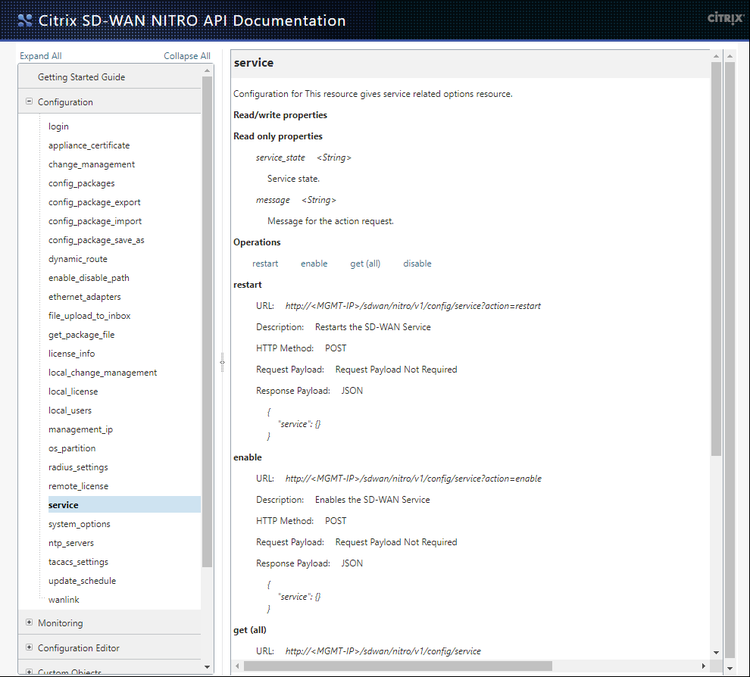
Task: Open license_info resource
Action: coord(71,354)
